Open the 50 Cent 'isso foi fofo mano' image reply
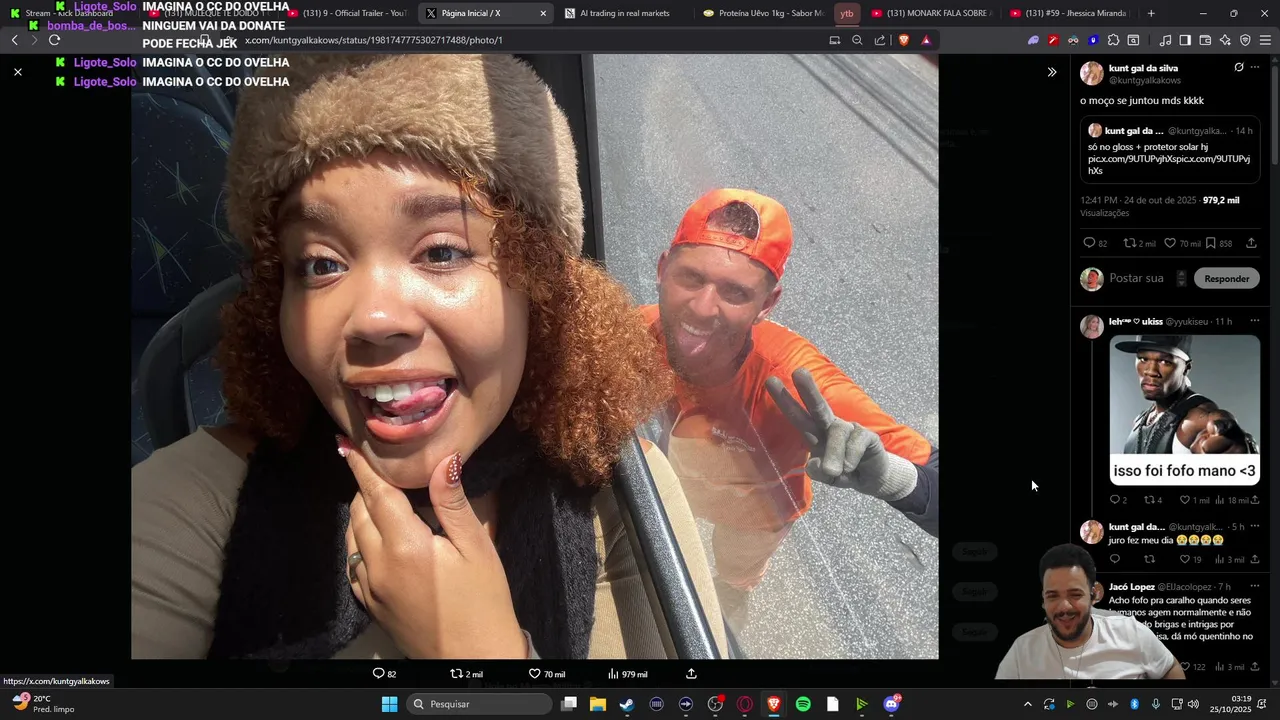 click(x=1185, y=409)
